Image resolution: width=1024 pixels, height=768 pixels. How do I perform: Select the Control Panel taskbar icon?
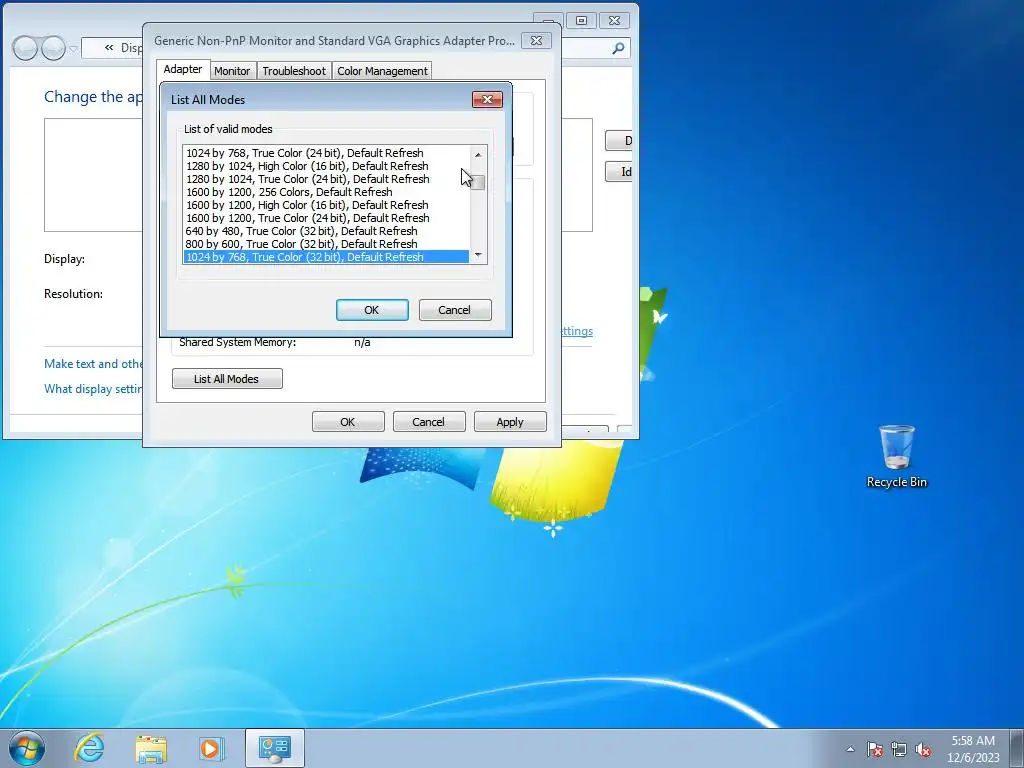(274, 748)
